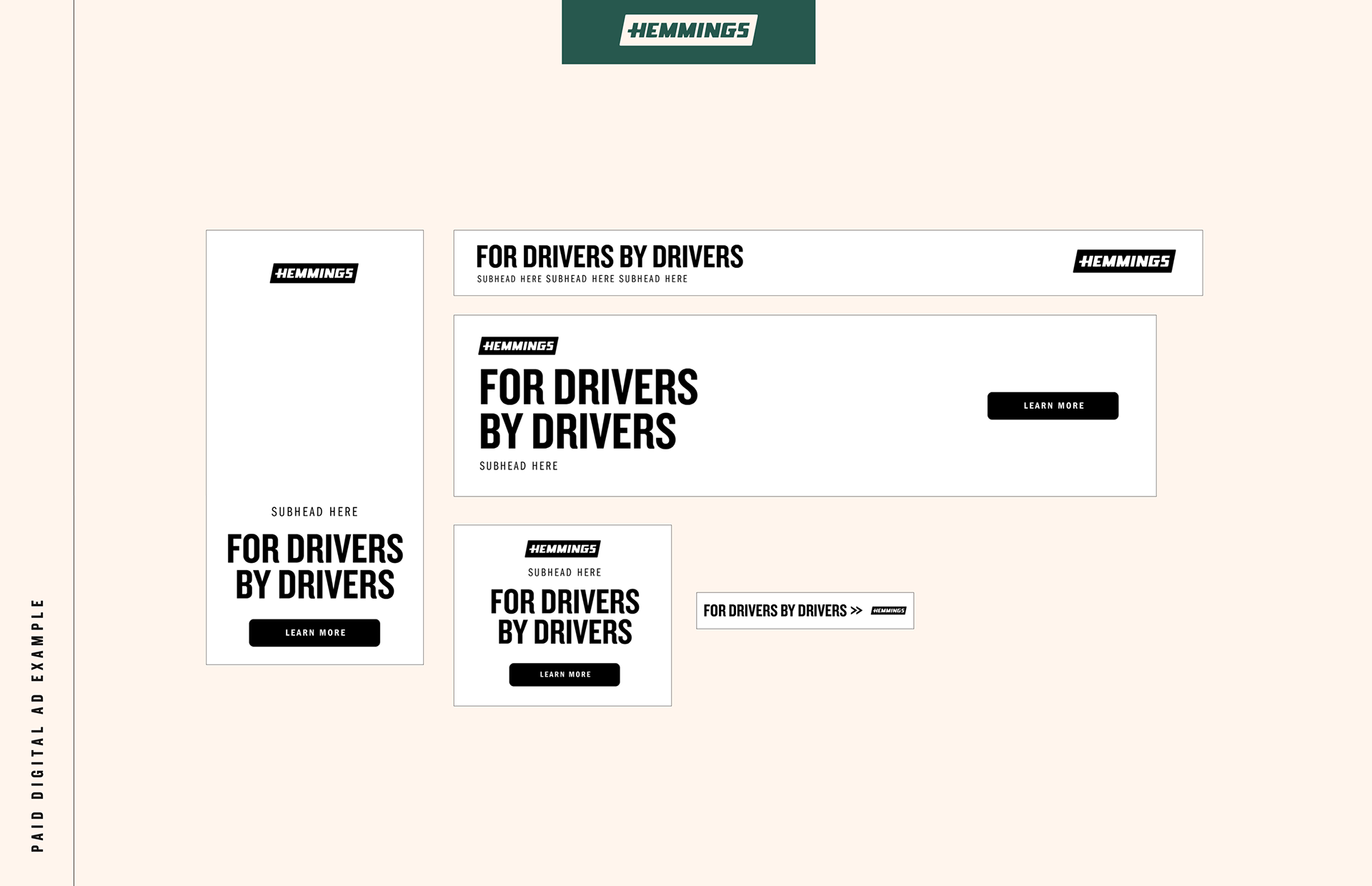The height and width of the screenshot is (886, 1372).
Task: Click Subhead Here text in skyscraper ad
Action: point(314,512)
